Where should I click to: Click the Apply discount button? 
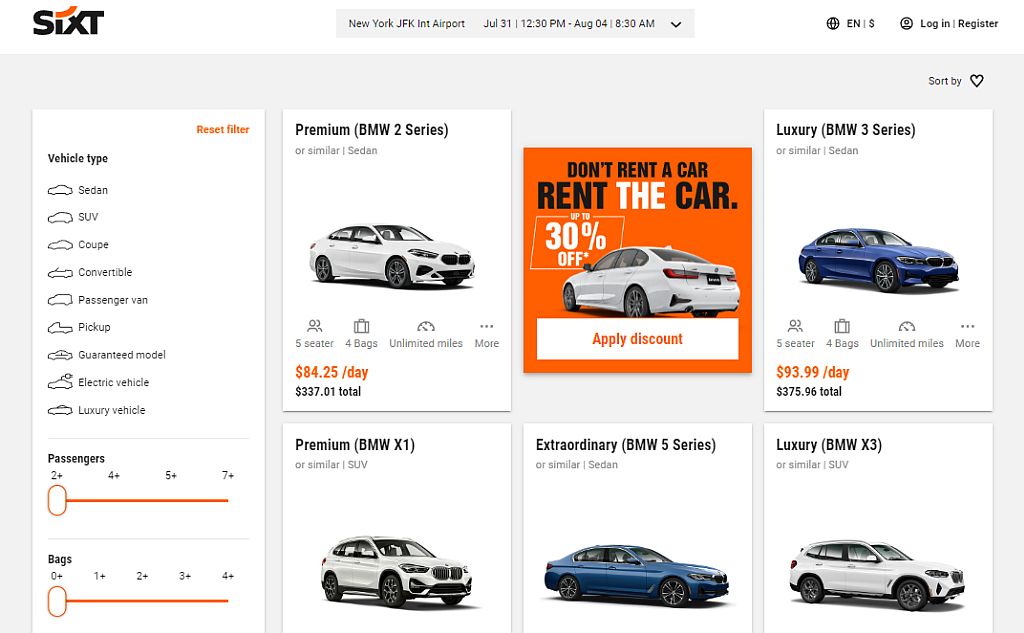click(x=637, y=339)
